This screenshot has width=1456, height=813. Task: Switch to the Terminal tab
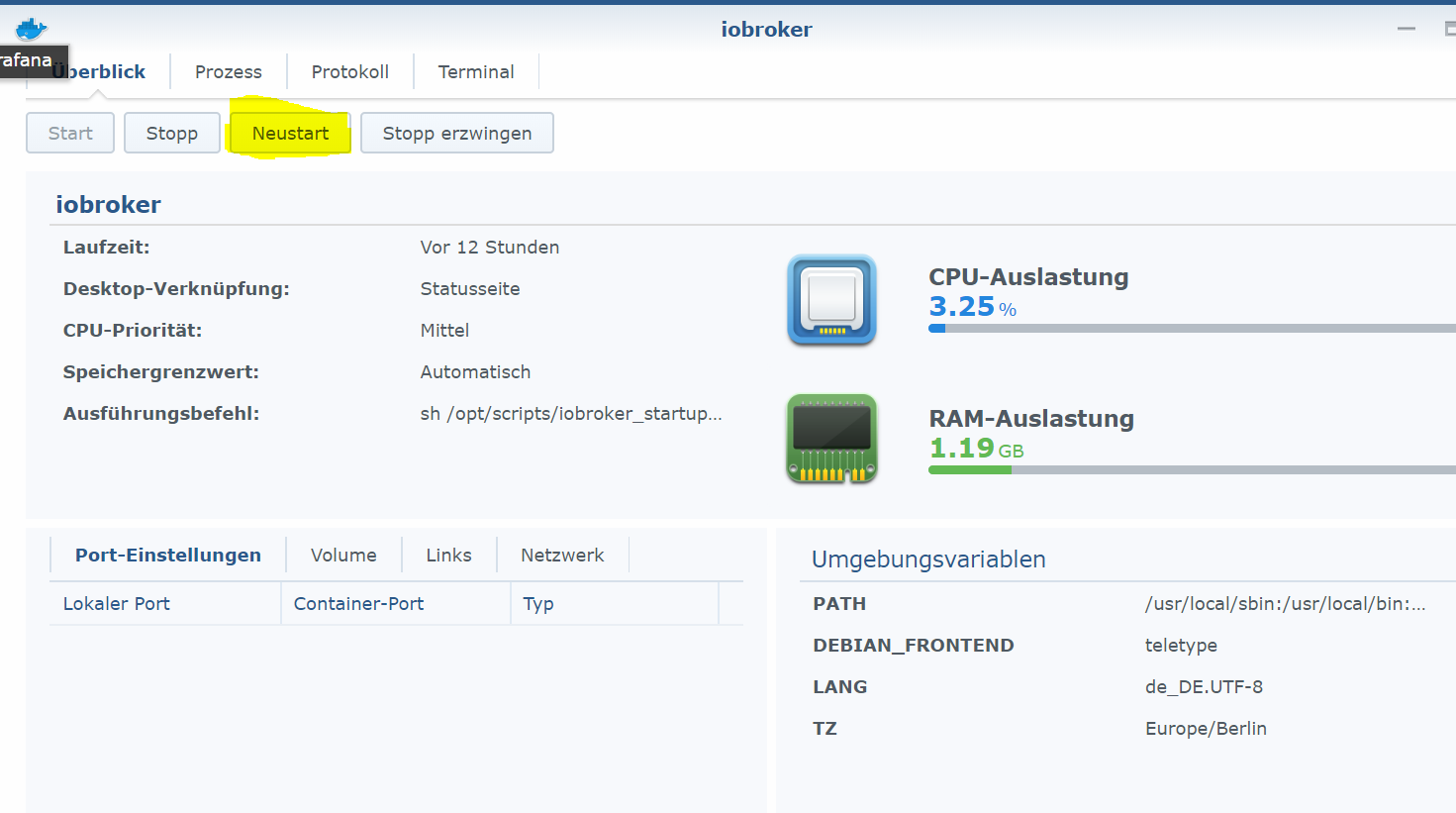(x=476, y=72)
